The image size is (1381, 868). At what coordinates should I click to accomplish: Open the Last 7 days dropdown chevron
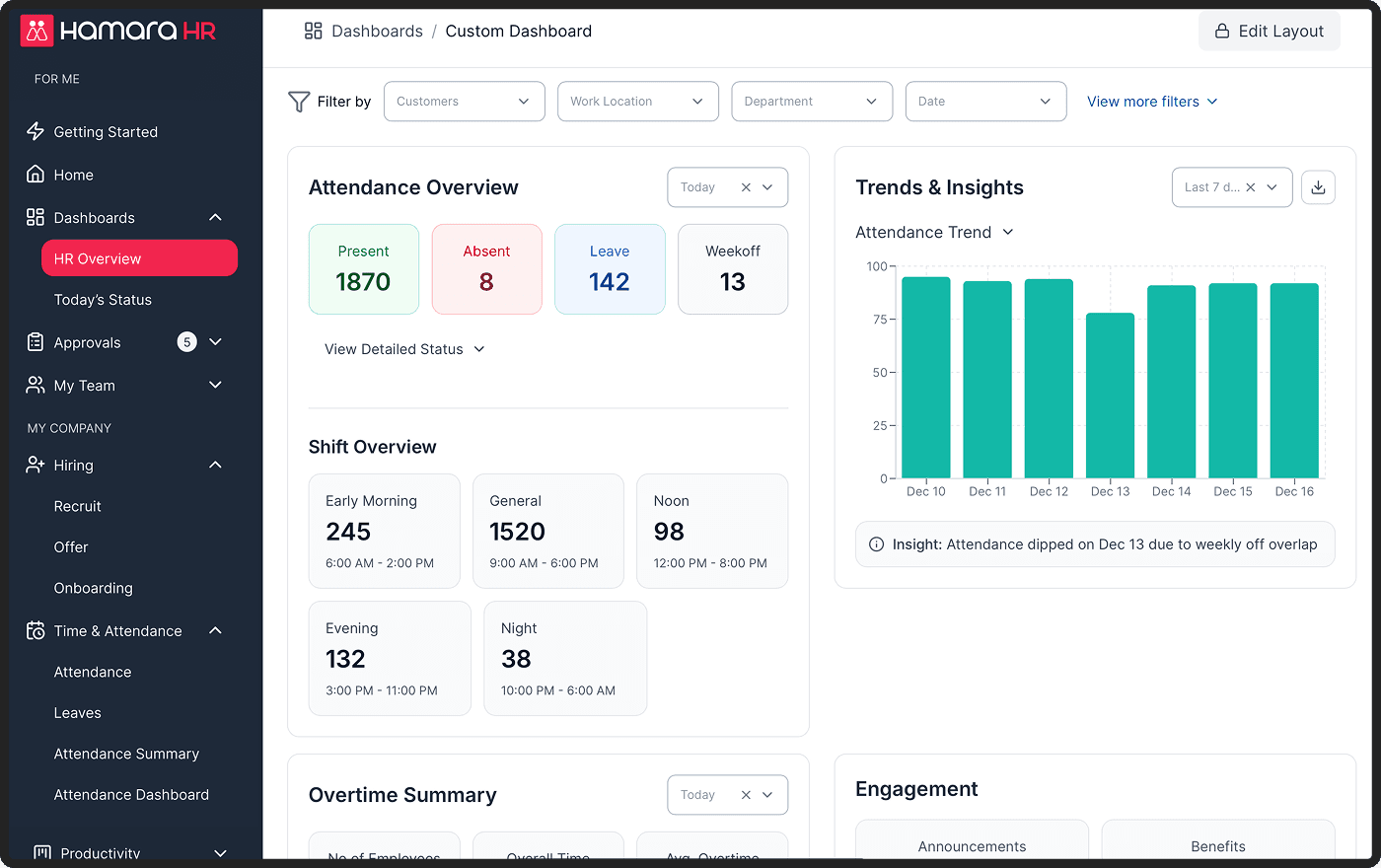pyautogui.click(x=1272, y=187)
